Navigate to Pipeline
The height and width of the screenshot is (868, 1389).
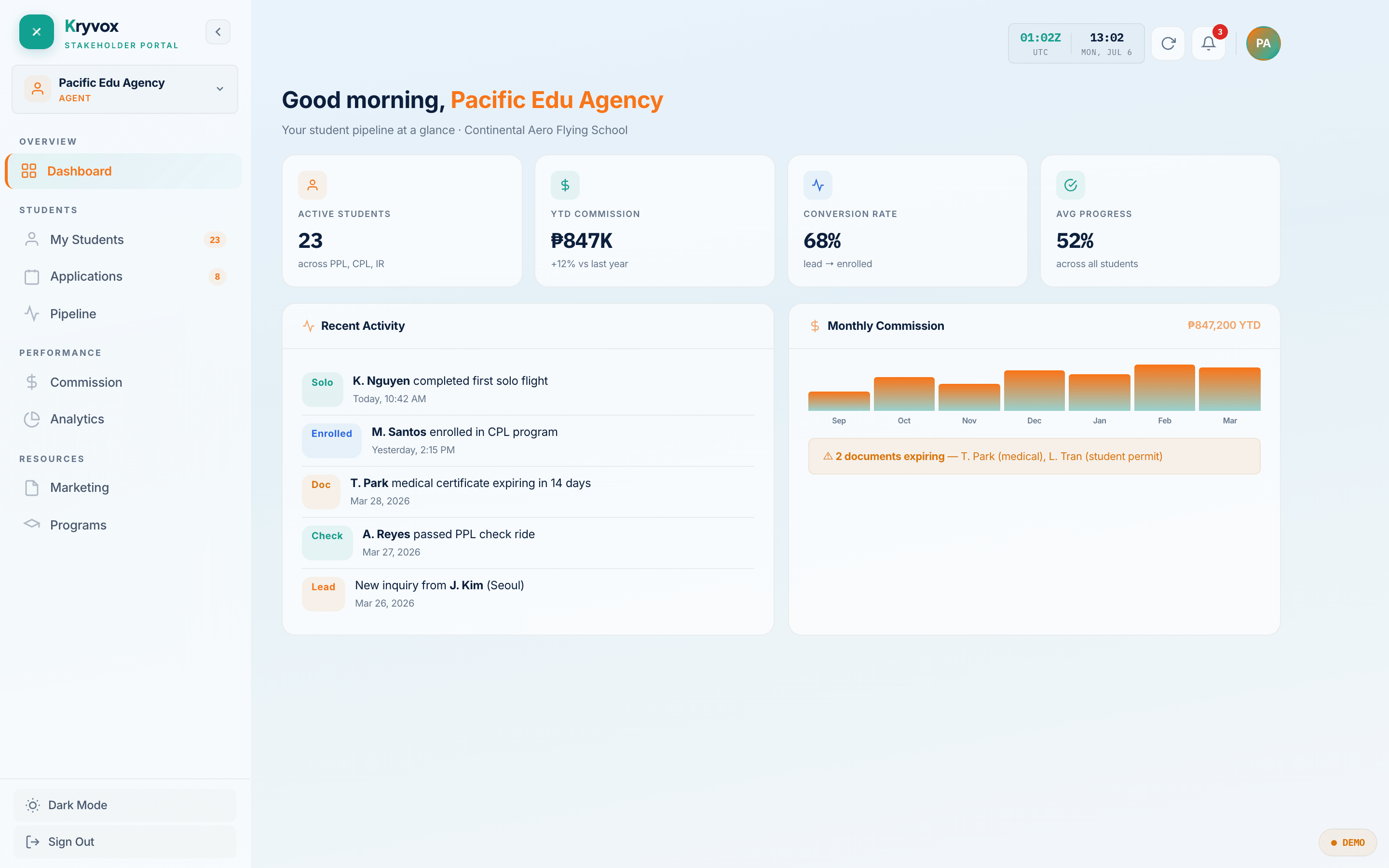pyautogui.click(x=123, y=314)
